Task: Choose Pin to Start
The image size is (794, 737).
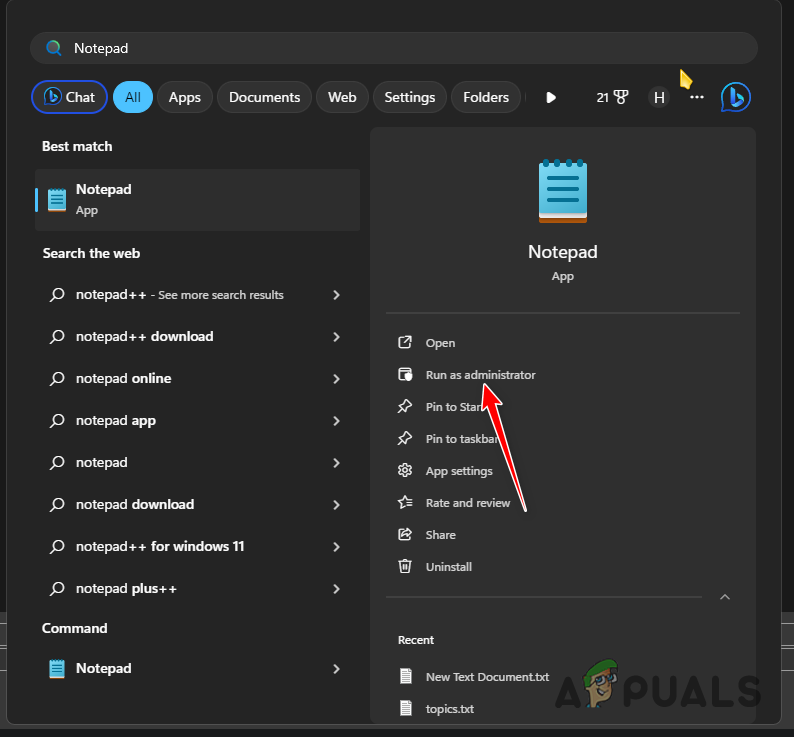Action: (453, 407)
